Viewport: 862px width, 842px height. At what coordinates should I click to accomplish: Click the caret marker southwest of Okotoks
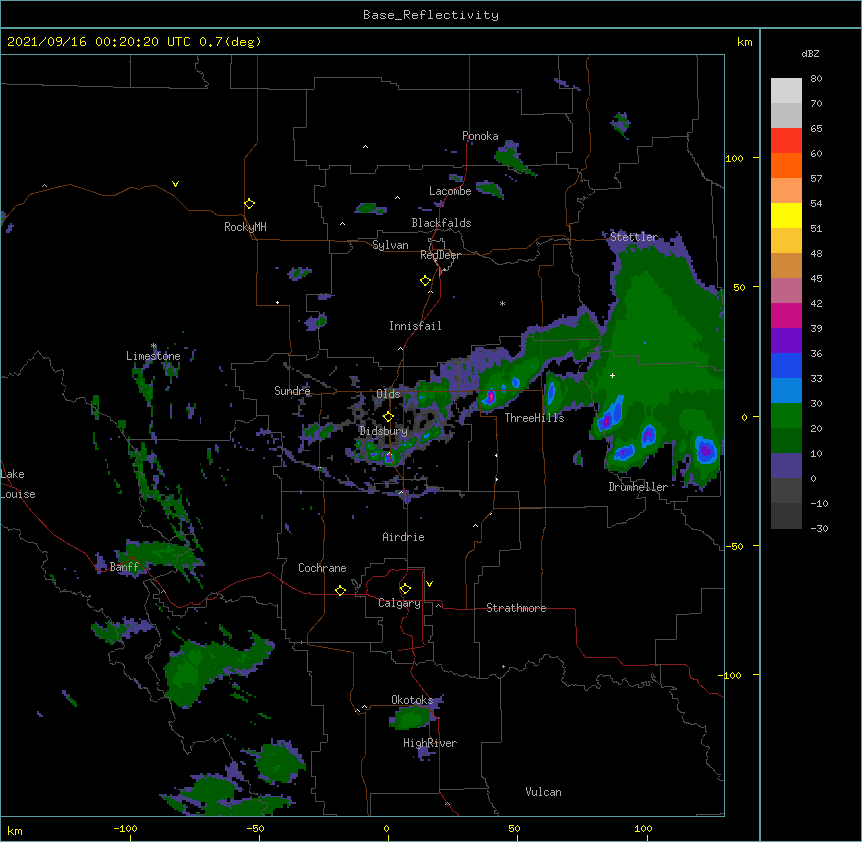(x=364, y=707)
